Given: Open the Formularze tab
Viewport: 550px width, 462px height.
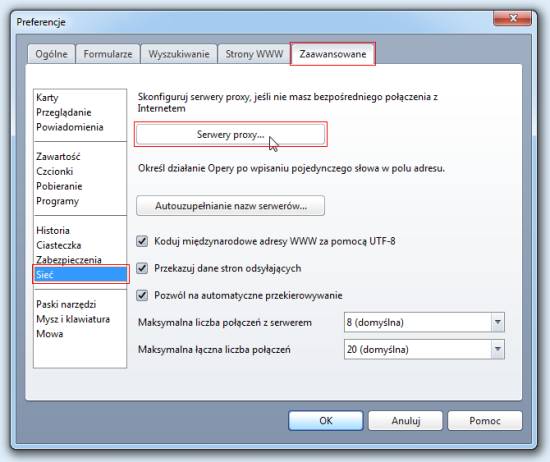Looking at the screenshot, I should point(108,54).
